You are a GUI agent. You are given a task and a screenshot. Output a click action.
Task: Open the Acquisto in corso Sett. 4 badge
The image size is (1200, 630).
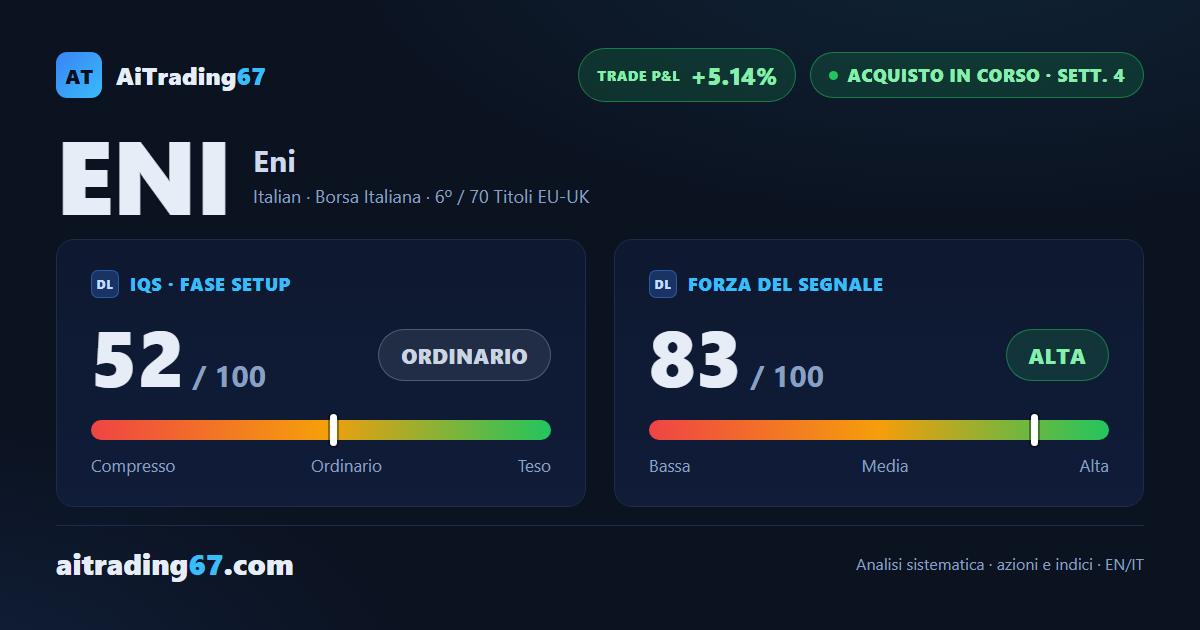tap(976, 75)
